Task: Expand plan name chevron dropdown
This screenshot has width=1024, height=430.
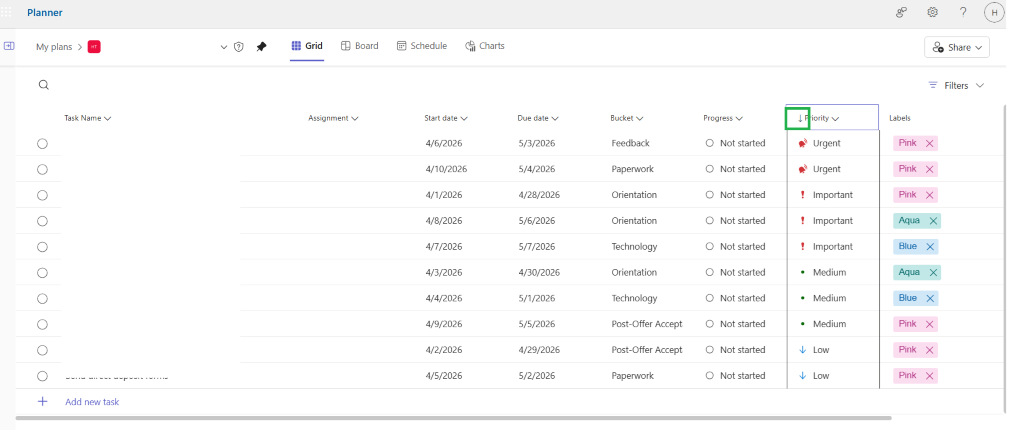Action: tap(224, 47)
